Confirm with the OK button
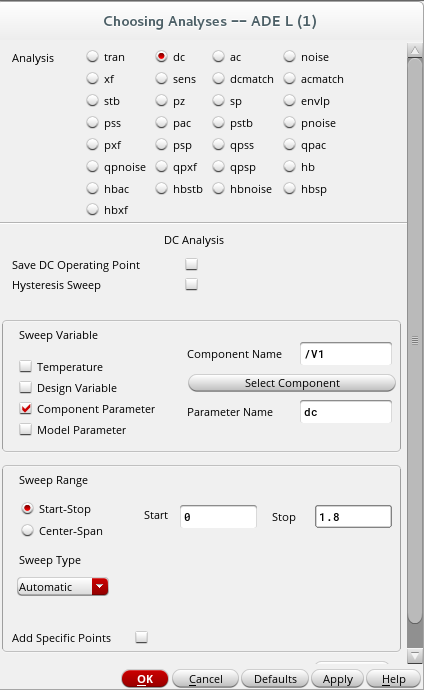 pos(145,679)
